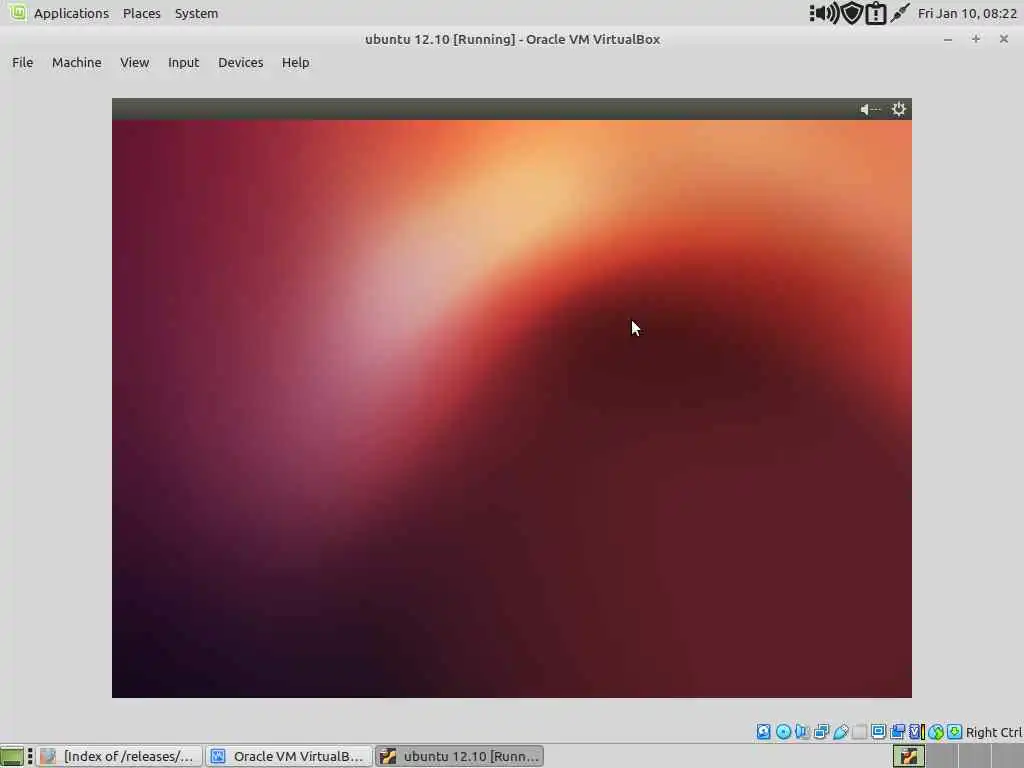
Task: Minimize the ubuntu 12.10 VirtualBox window
Action: coord(948,39)
